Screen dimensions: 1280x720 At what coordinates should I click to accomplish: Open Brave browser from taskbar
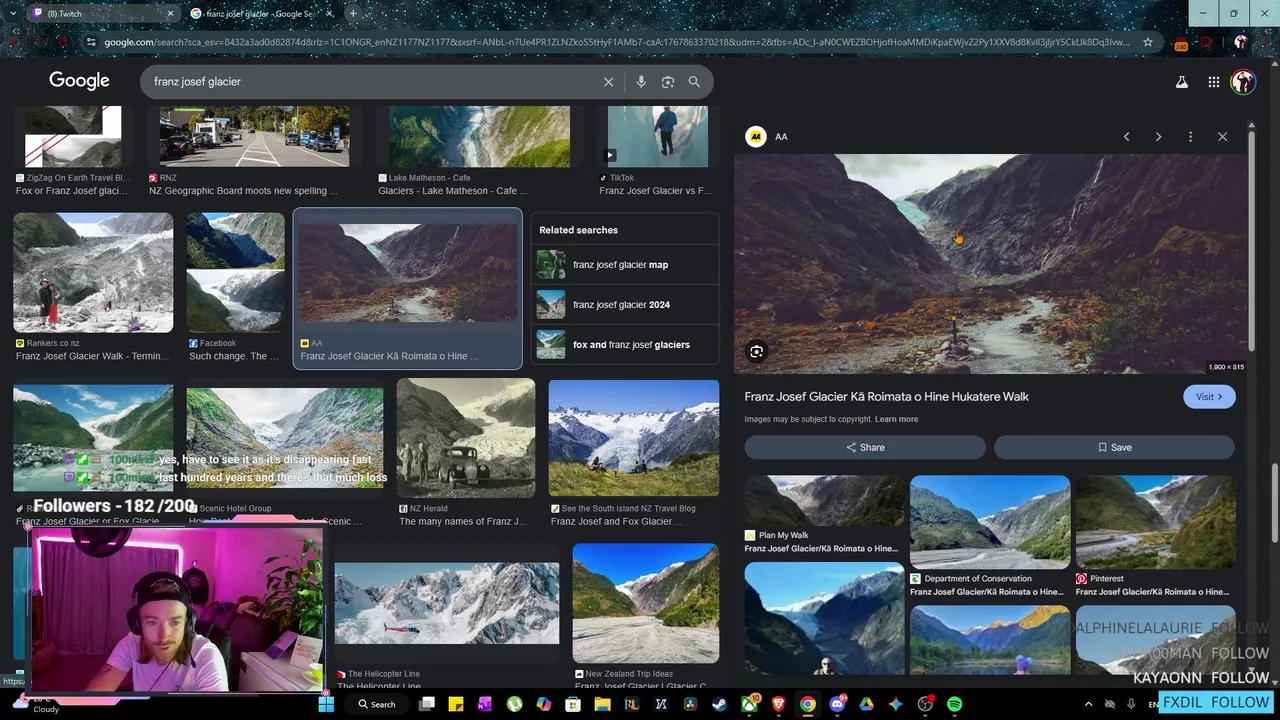tap(778, 704)
